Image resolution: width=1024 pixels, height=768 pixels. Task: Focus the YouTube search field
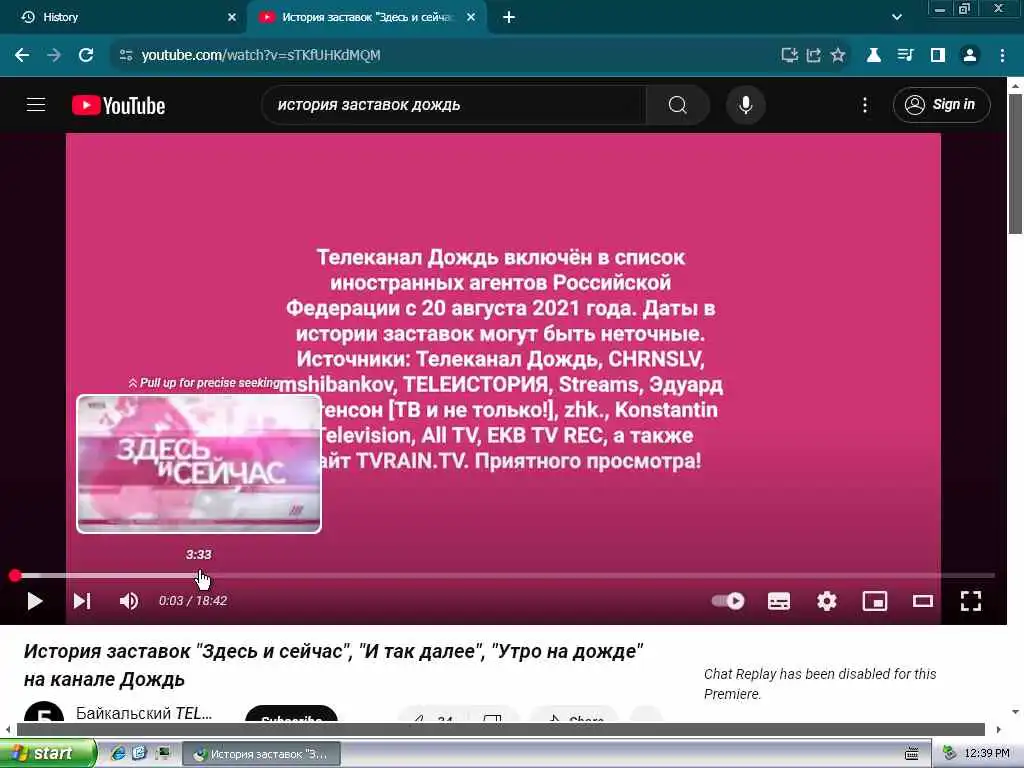tap(454, 104)
